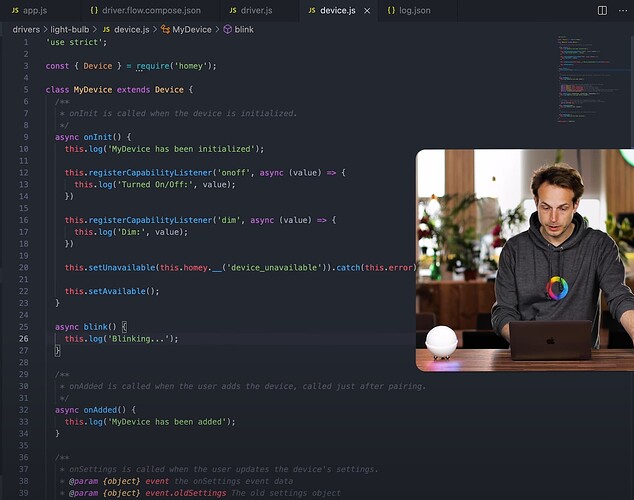Click the closing brace on line 27
The image size is (634, 500).
57,350
